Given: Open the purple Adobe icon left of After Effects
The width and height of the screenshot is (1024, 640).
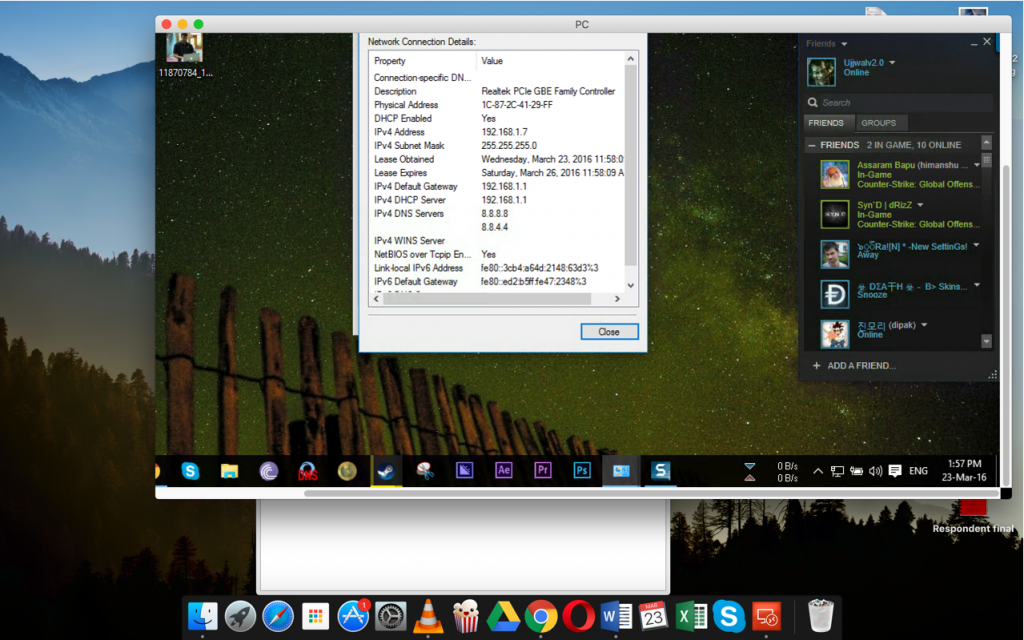Looking at the screenshot, I should coord(464,470).
